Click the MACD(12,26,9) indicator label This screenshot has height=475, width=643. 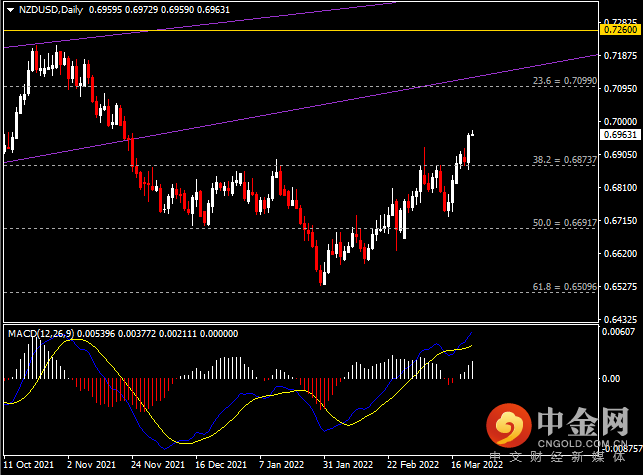tap(41, 333)
